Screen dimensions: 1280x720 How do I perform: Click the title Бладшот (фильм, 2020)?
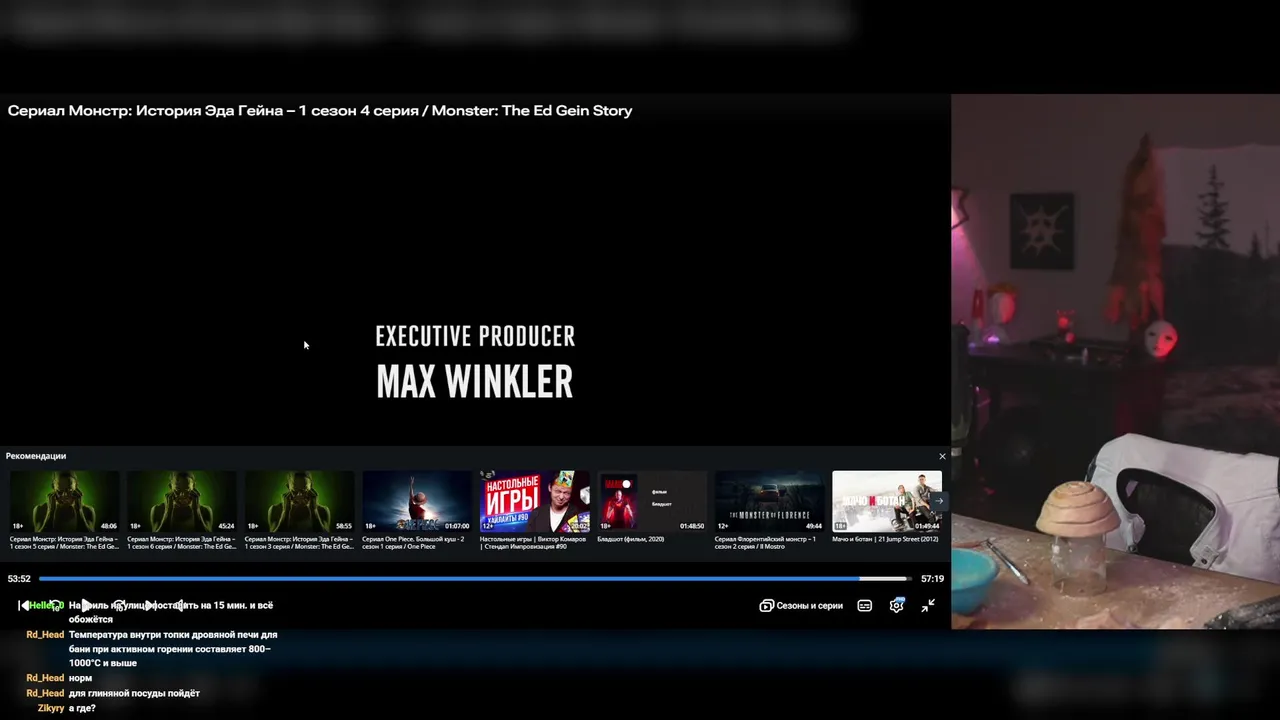pos(631,539)
